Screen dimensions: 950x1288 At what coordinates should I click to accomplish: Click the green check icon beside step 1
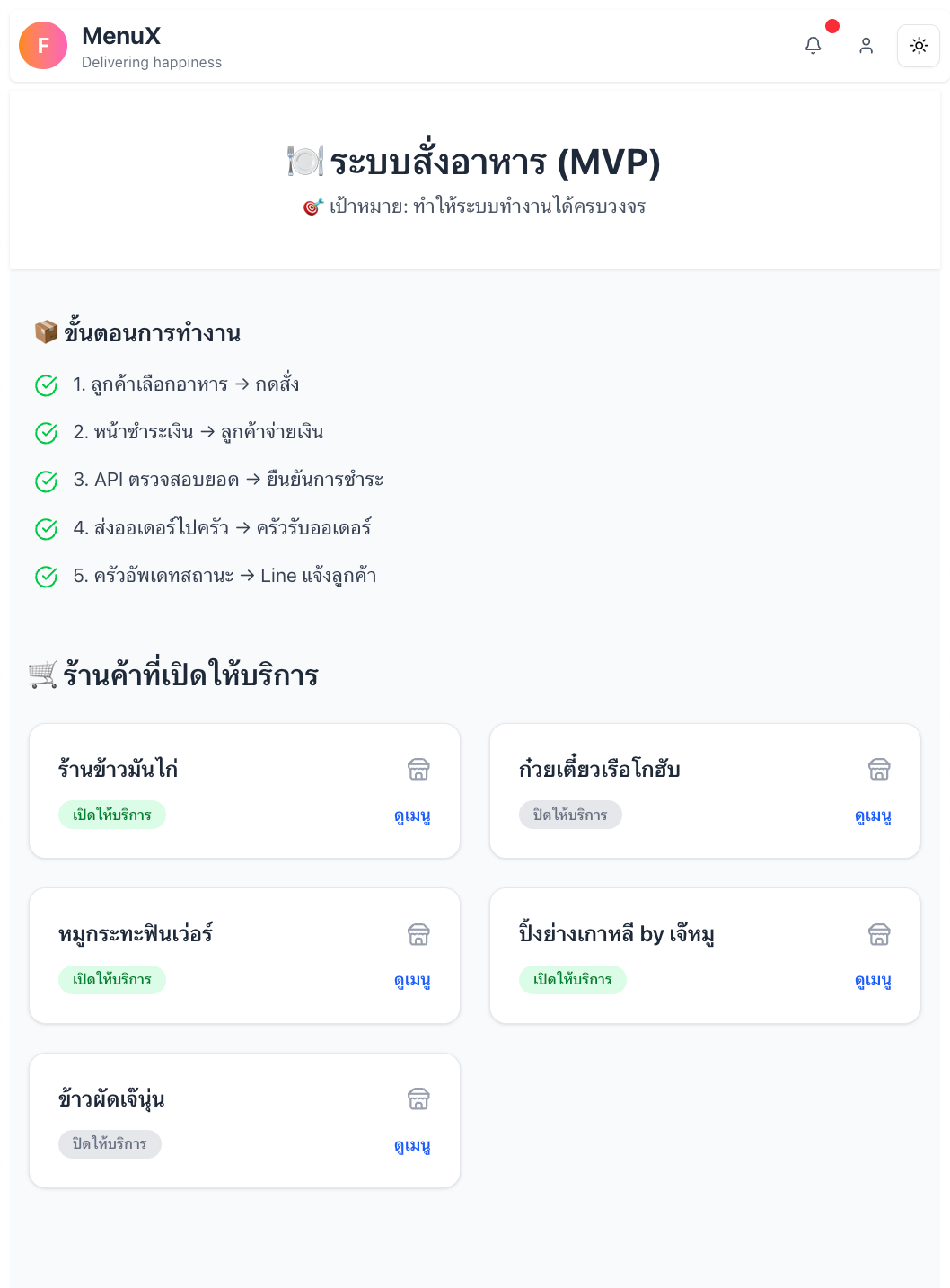(47, 385)
